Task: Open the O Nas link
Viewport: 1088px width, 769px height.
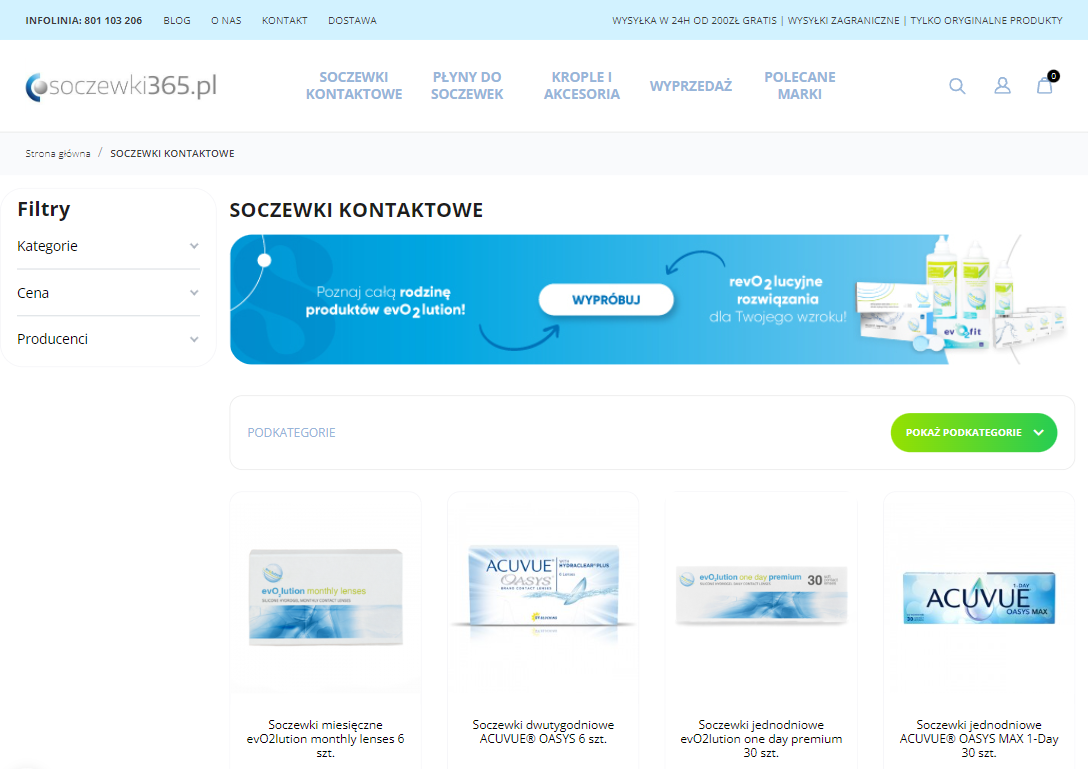Action: [226, 21]
